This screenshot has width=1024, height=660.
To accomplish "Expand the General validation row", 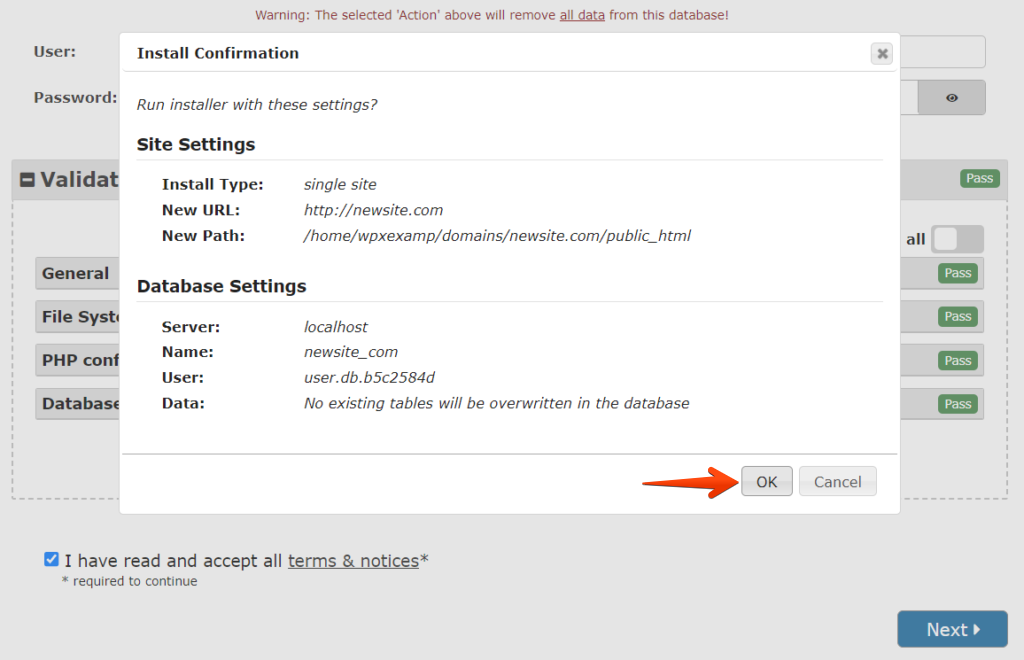I will tap(76, 273).
